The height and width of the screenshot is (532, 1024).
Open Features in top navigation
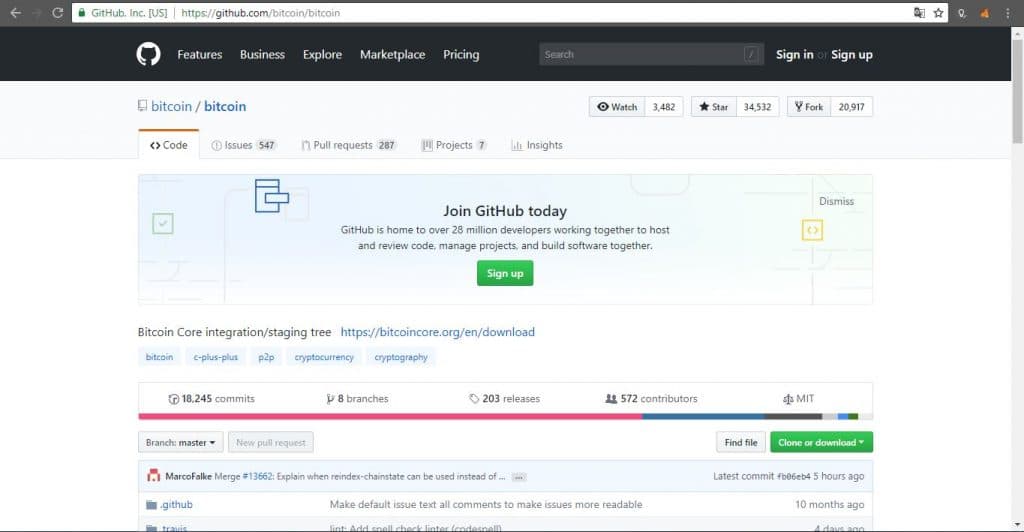coord(200,55)
